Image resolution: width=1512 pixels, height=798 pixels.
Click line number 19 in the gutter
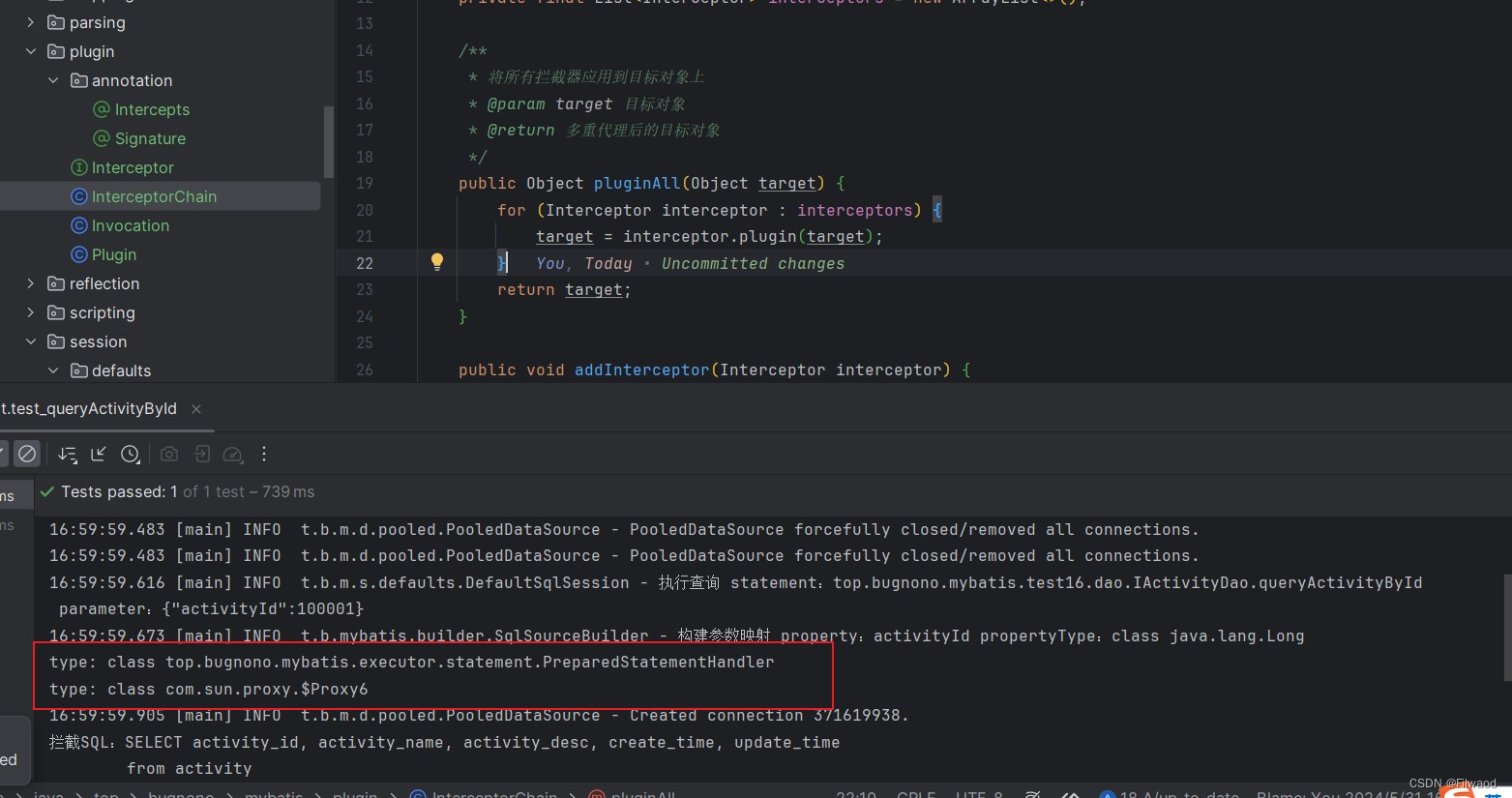tap(364, 183)
